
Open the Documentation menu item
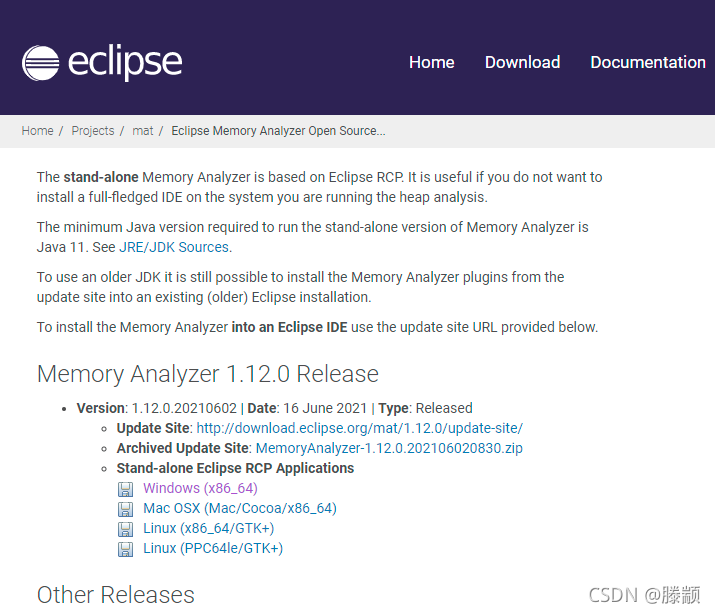(648, 62)
